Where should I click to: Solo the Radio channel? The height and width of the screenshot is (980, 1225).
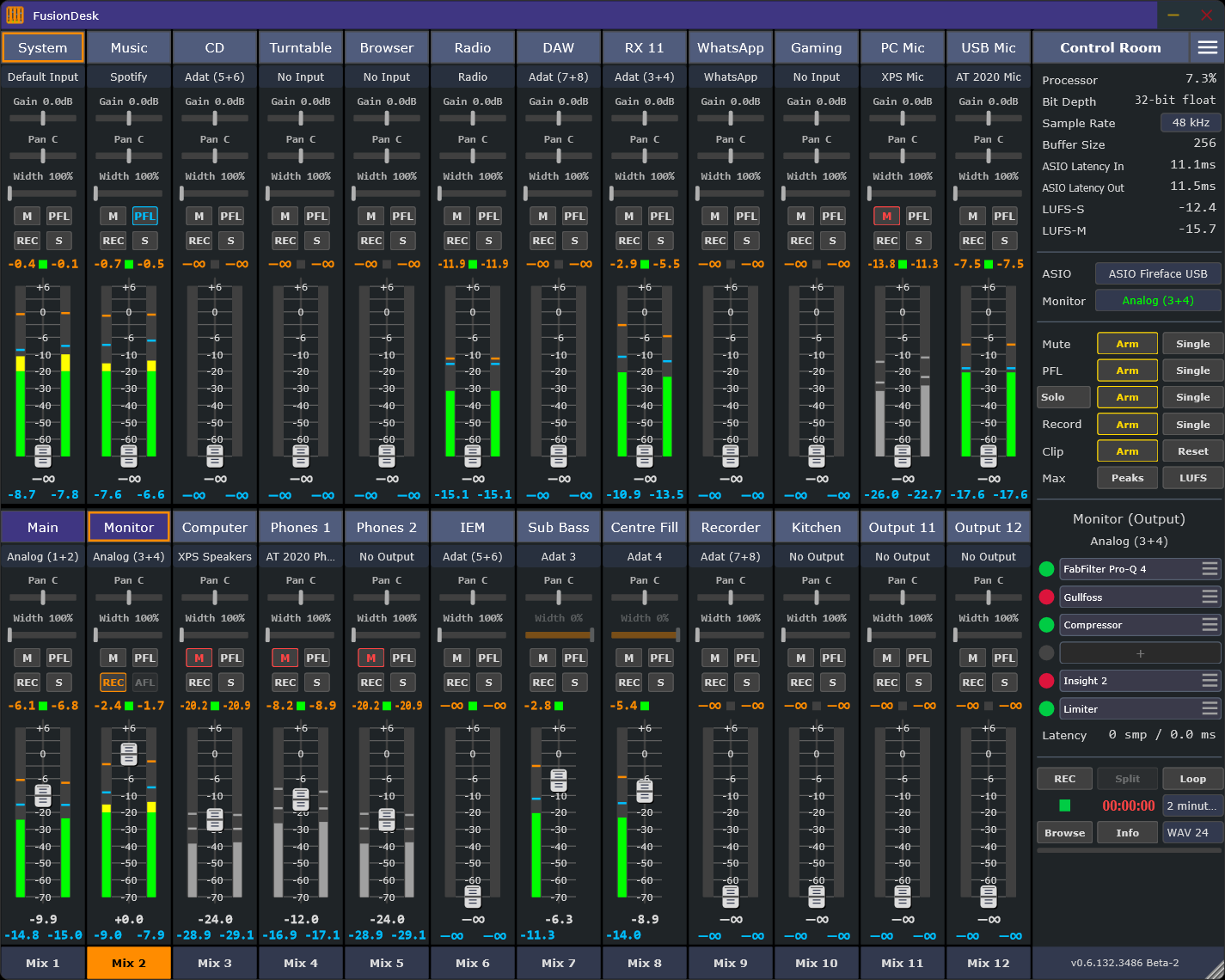point(488,241)
